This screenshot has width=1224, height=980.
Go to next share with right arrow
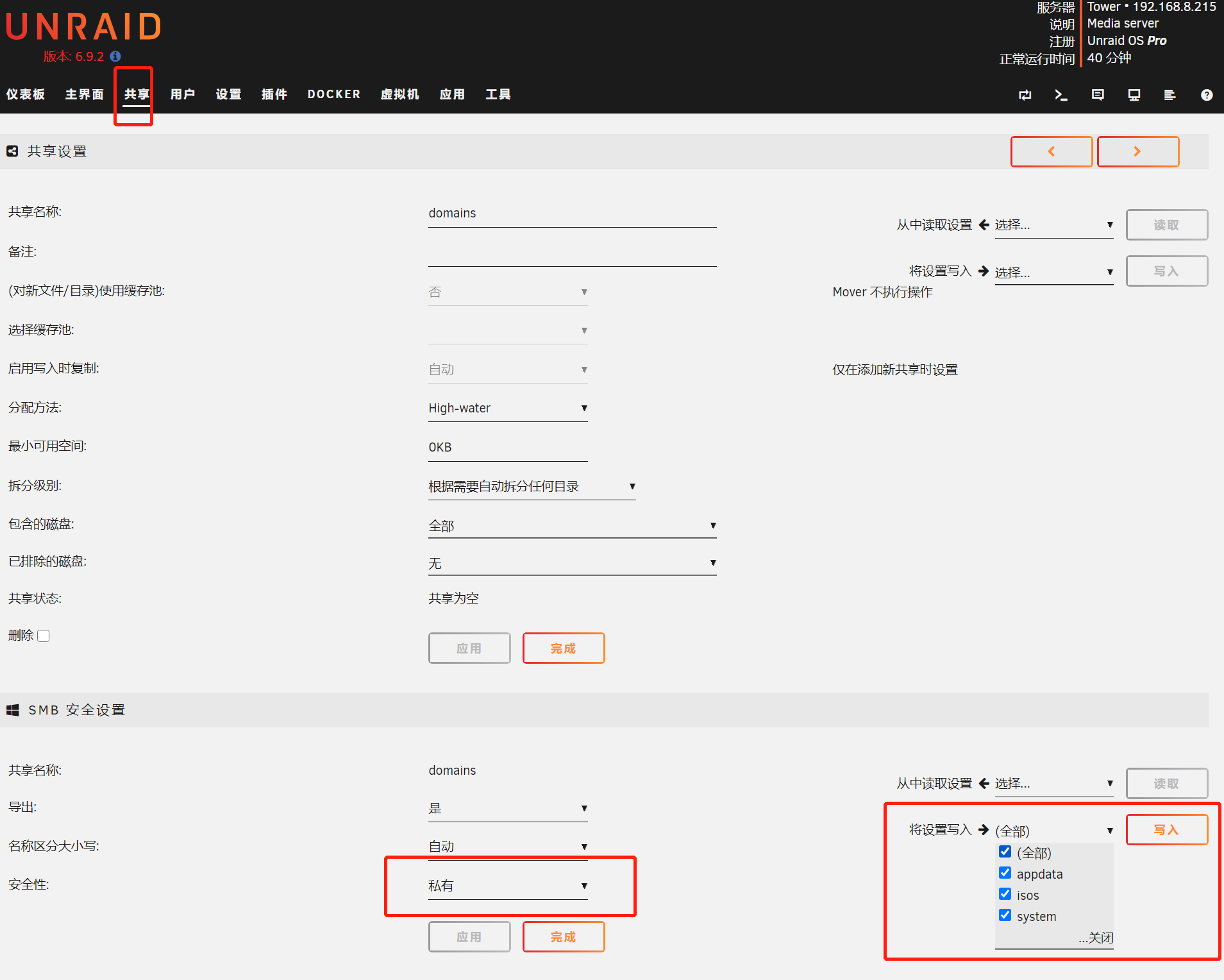1138,151
